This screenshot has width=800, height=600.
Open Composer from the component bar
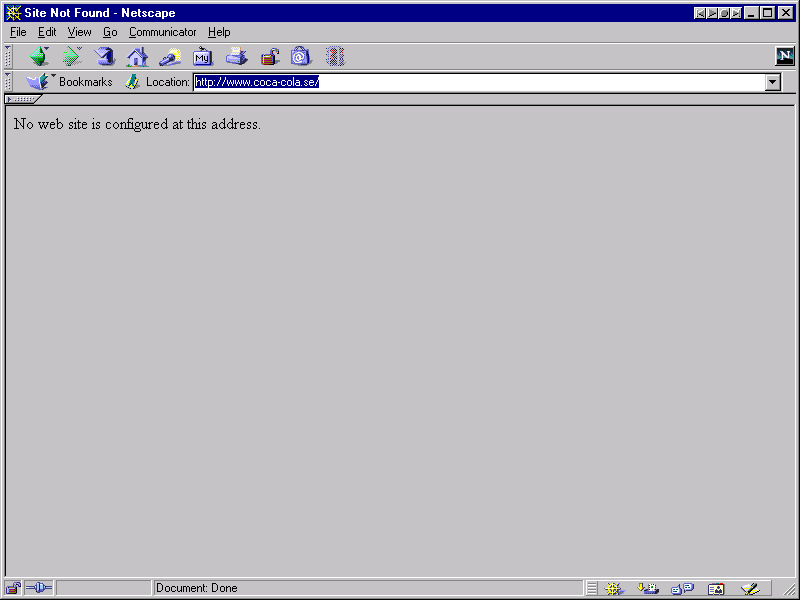pos(750,589)
